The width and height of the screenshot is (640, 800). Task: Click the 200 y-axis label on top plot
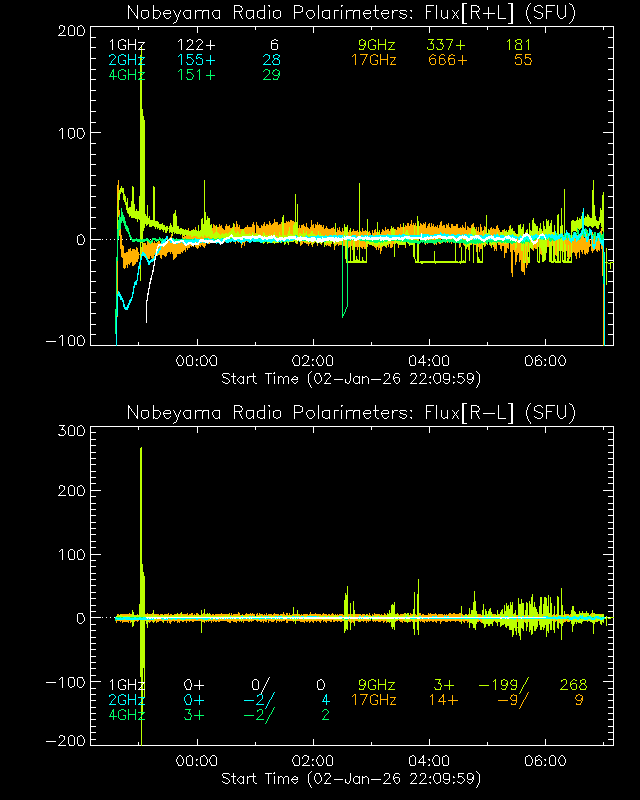[x=71, y=31]
